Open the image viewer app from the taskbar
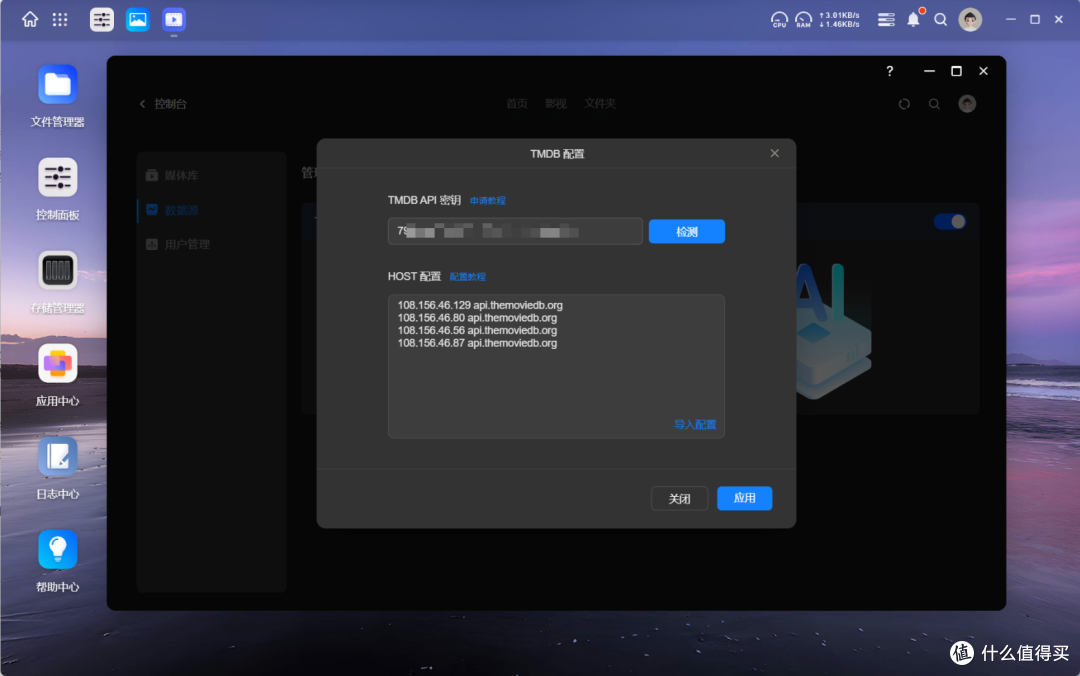Image resolution: width=1080 pixels, height=676 pixels. (x=137, y=19)
